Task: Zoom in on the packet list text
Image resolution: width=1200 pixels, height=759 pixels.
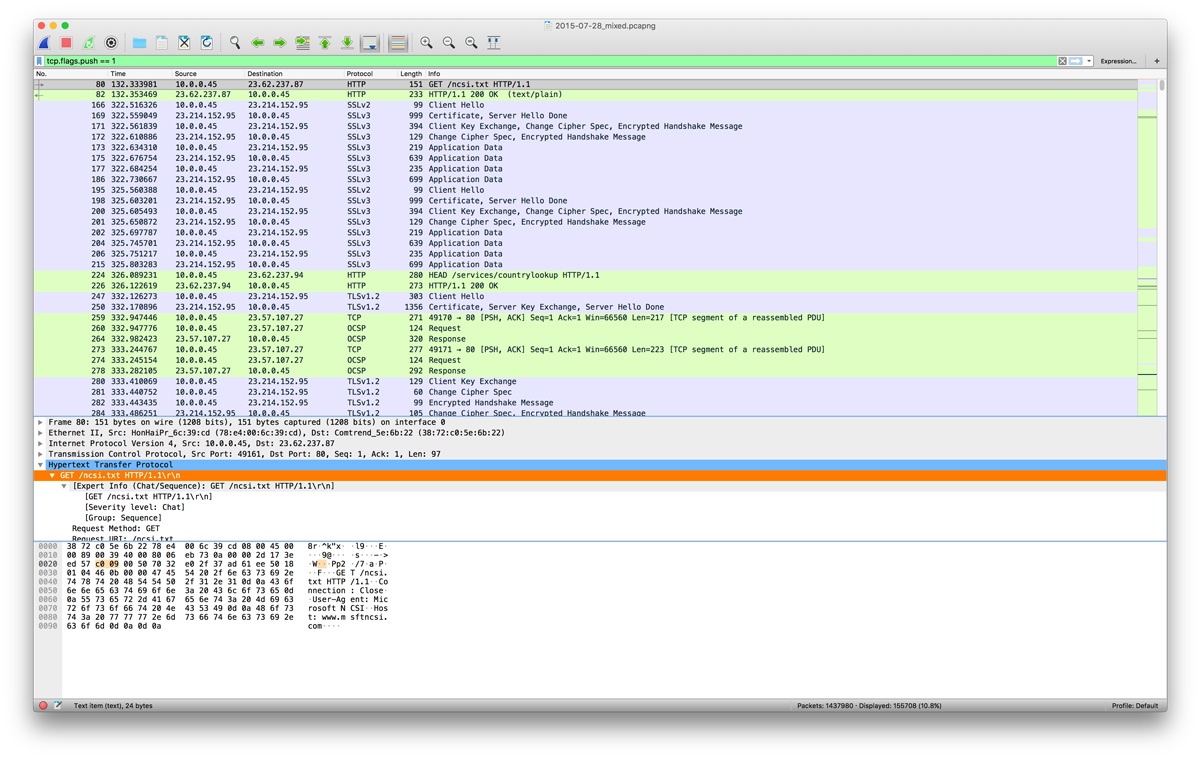Action: coord(426,42)
